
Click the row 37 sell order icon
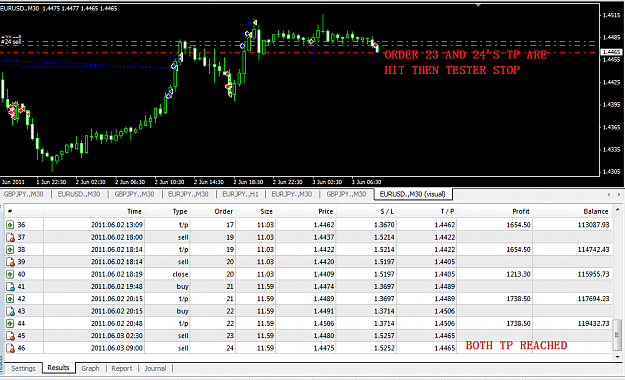tap(10, 237)
